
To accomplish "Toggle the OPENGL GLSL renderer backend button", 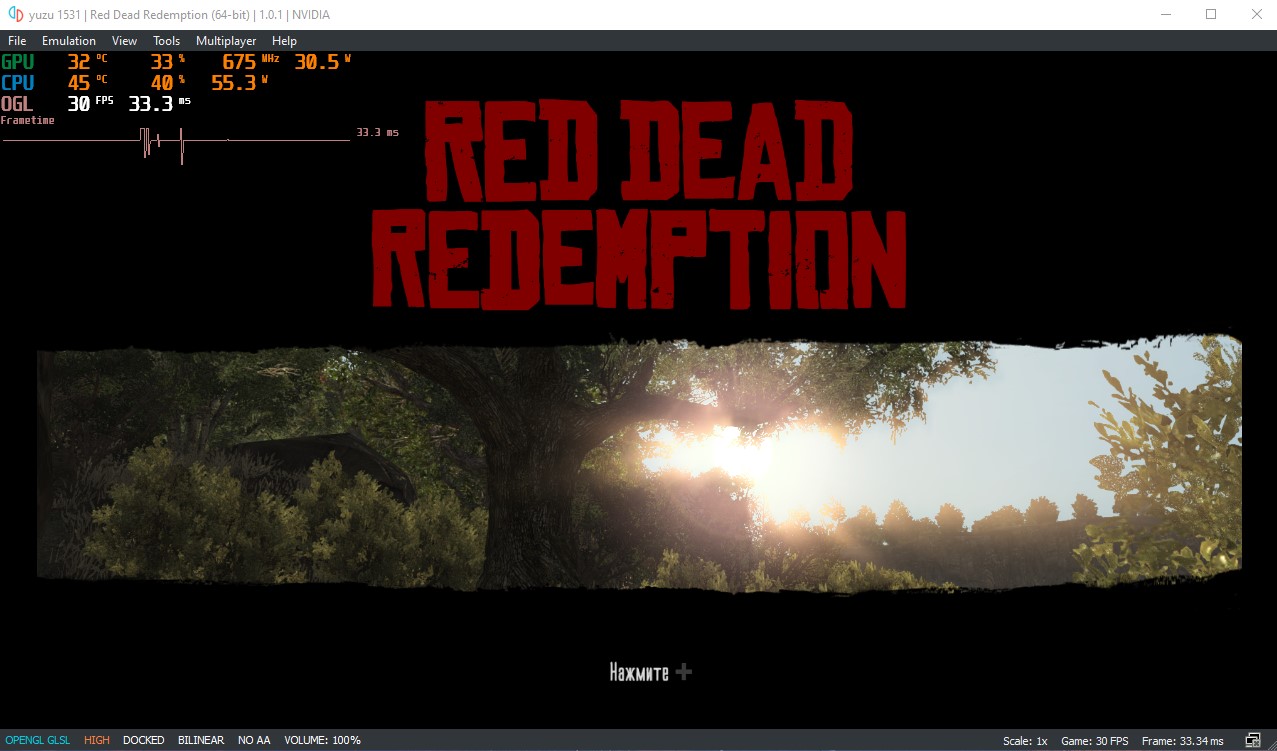I will (x=38, y=740).
